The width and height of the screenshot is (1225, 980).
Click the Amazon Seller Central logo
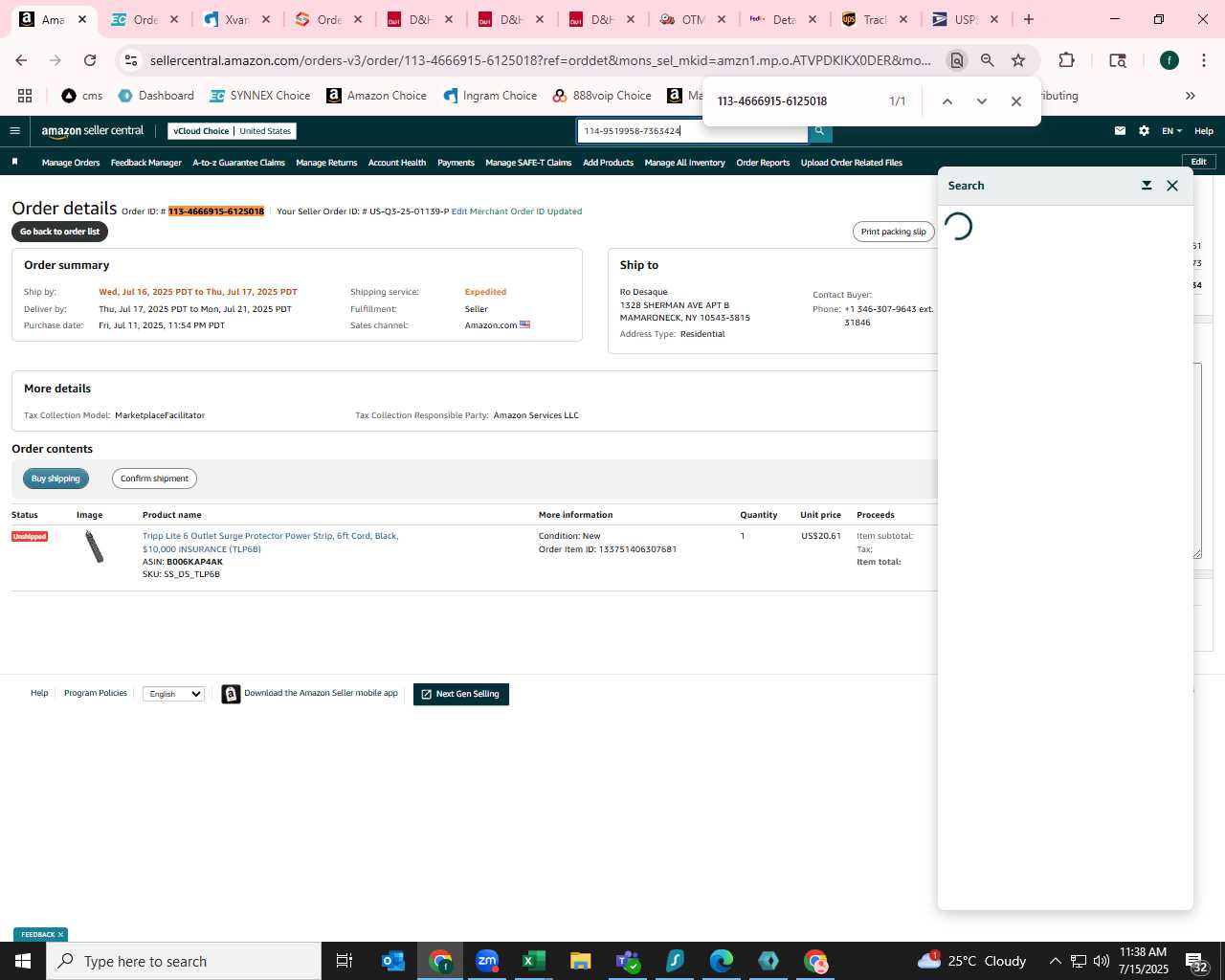click(92, 131)
